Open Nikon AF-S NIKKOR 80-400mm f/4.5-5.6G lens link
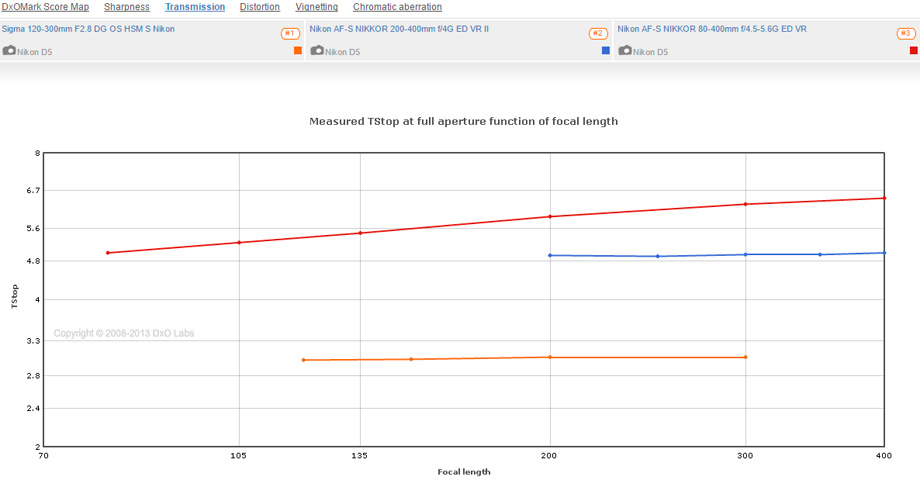 click(x=712, y=29)
